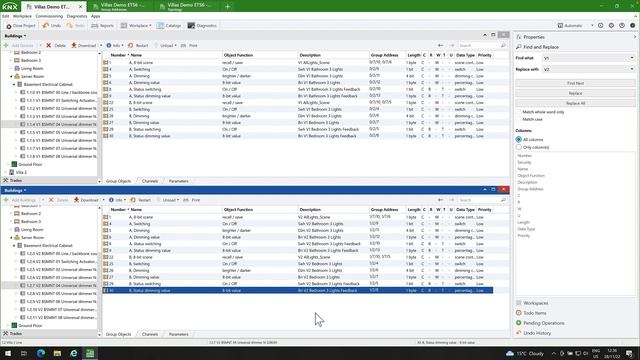Screen dimensions: 640x360
Task: Switch to Channels tab in lower panel
Action: pyautogui.click(x=150, y=334)
